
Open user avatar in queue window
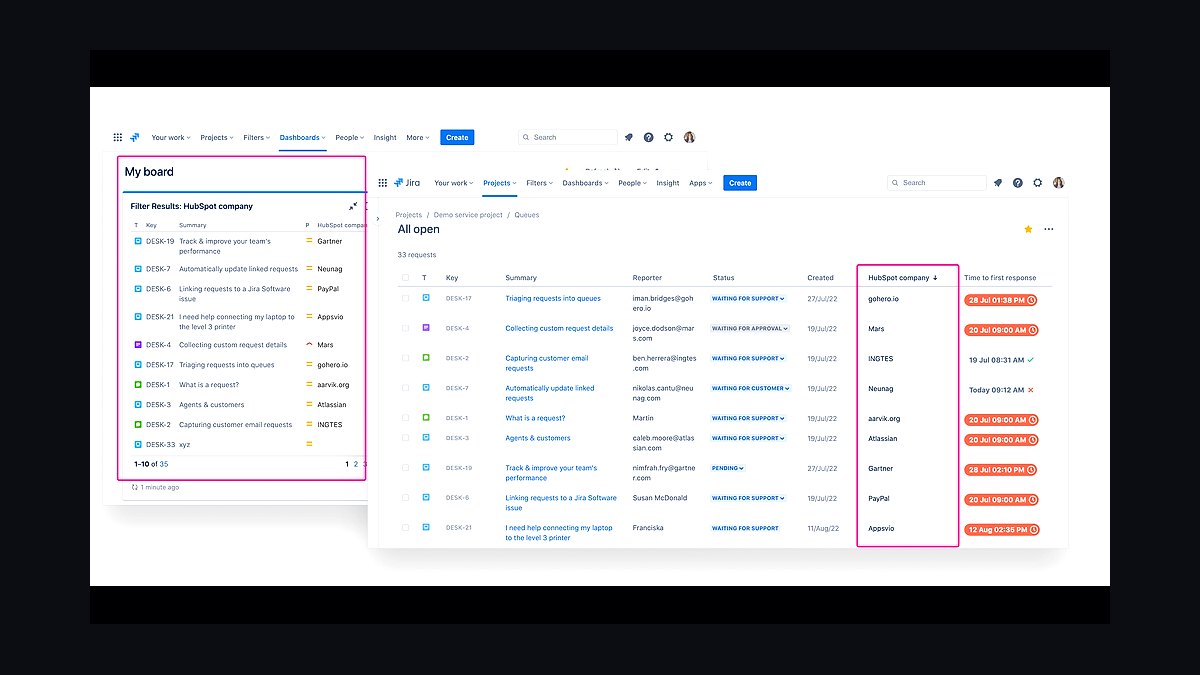click(x=1059, y=183)
